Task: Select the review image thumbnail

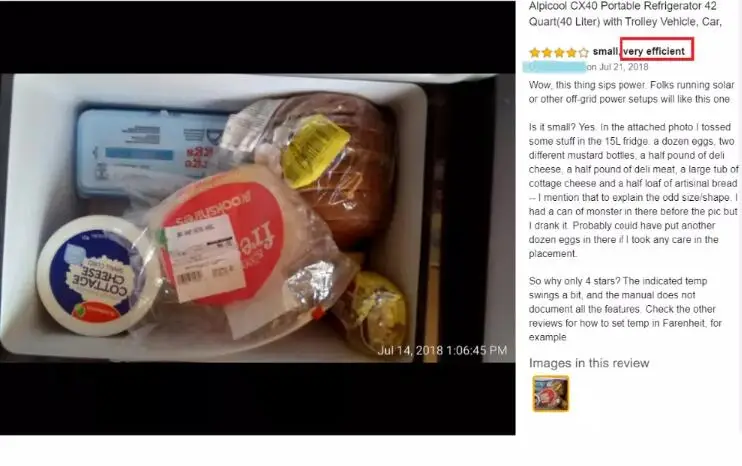Action: pyautogui.click(x=551, y=393)
